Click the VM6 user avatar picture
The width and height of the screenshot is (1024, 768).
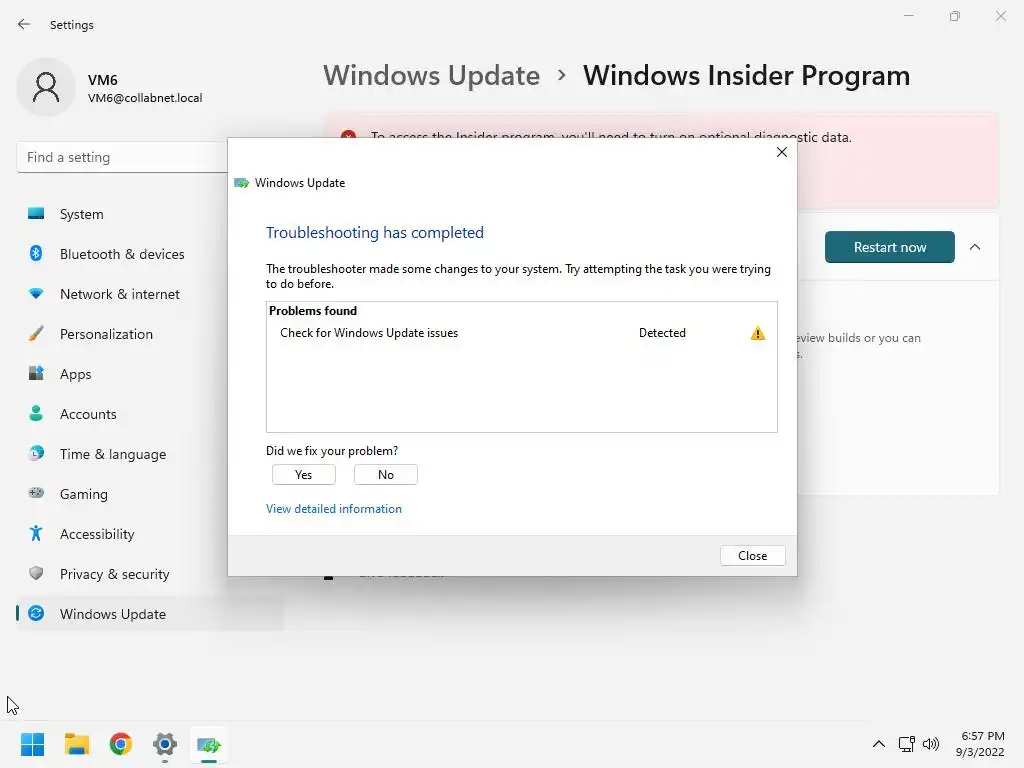click(x=46, y=88)
